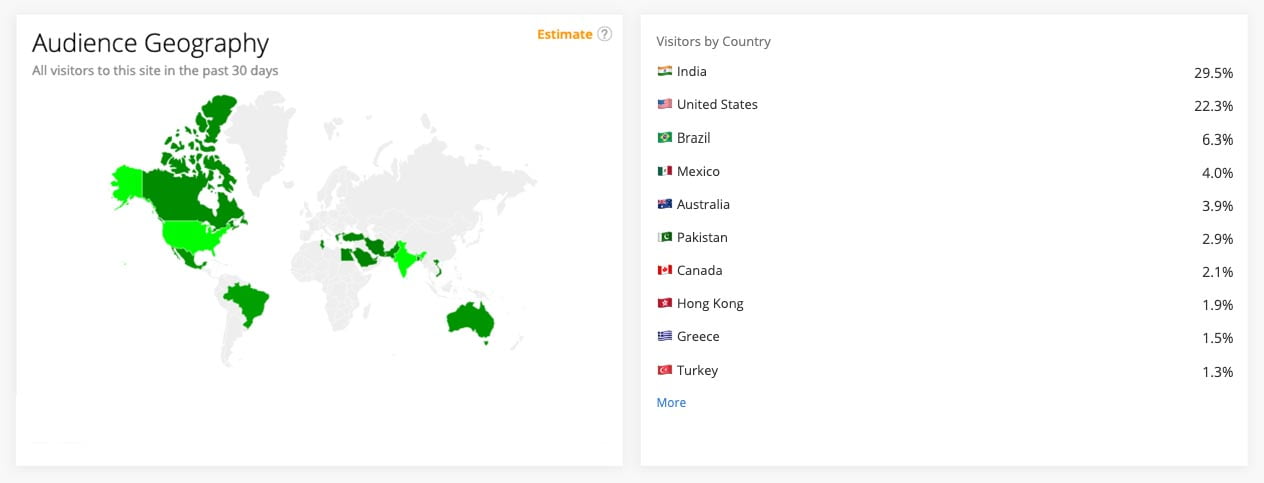
Task: Click the United States flag icon
Action: 664,104
